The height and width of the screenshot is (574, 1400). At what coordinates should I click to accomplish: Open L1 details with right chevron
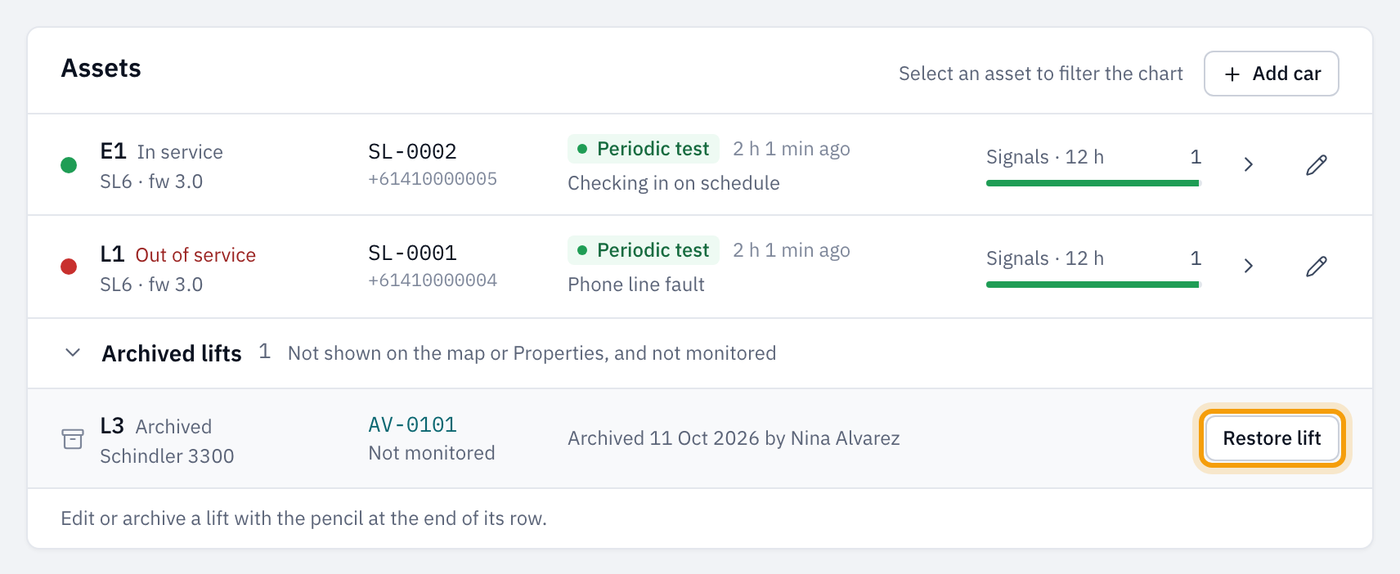[x=1248, y=266]
